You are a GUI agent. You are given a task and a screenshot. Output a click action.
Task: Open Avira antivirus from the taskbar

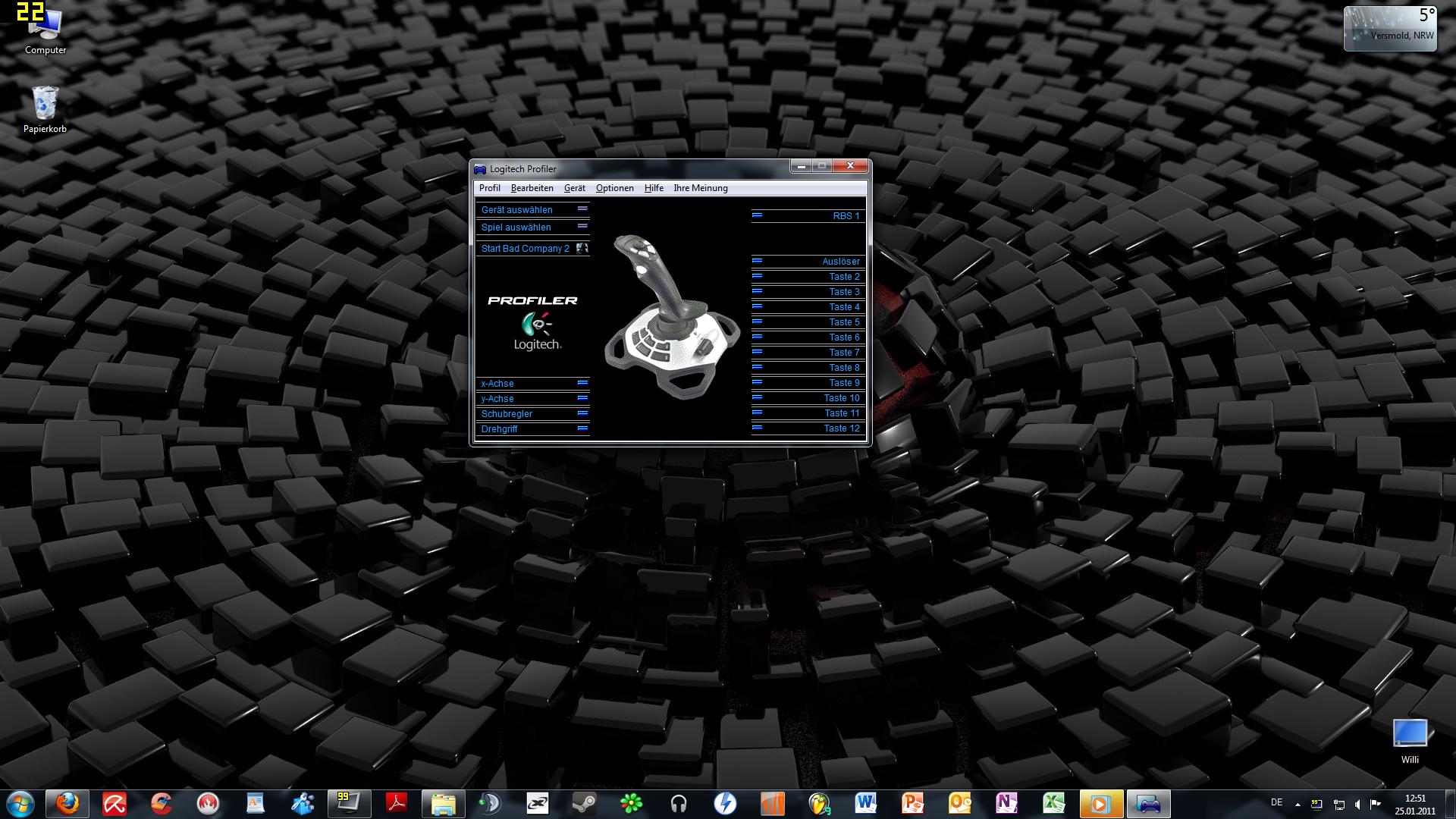click(x=115, y=803)
